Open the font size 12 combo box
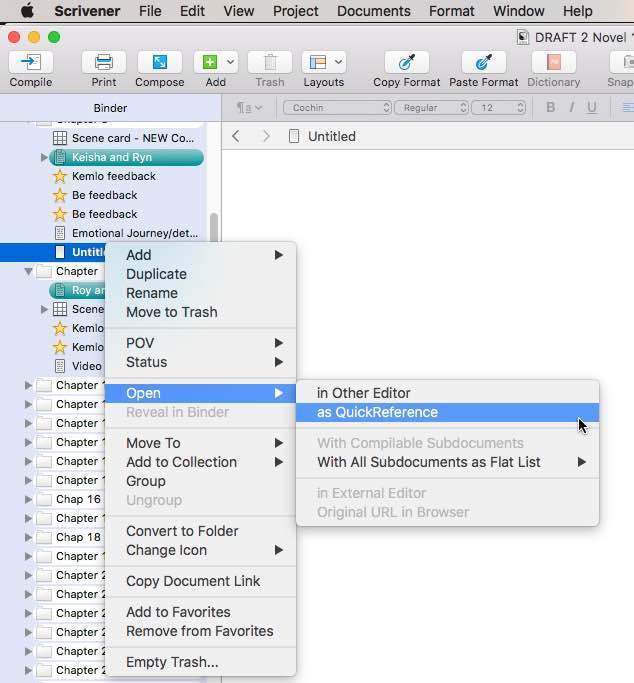634x683 pixels. point(498,108)
